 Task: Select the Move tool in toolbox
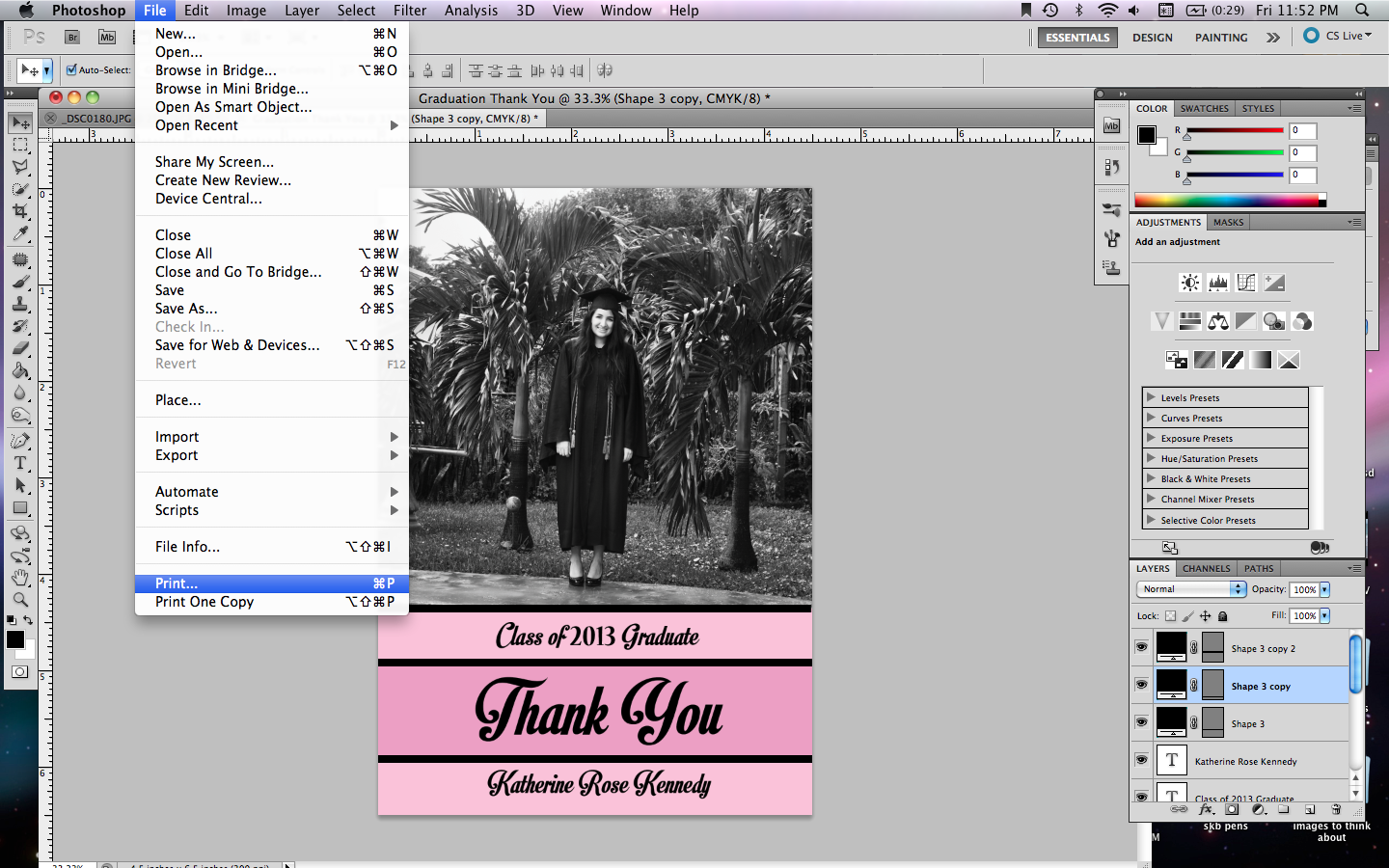click(20, 123)
